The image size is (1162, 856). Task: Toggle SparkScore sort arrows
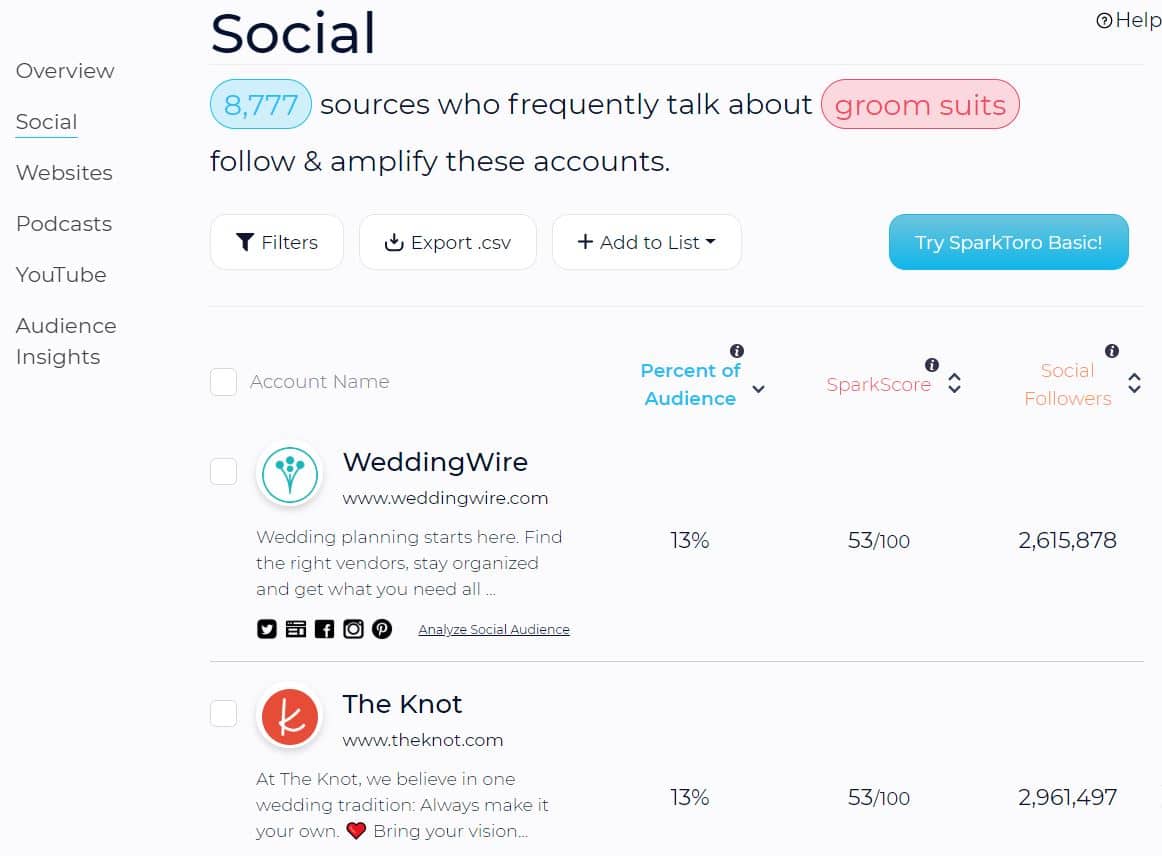[954, 383]
